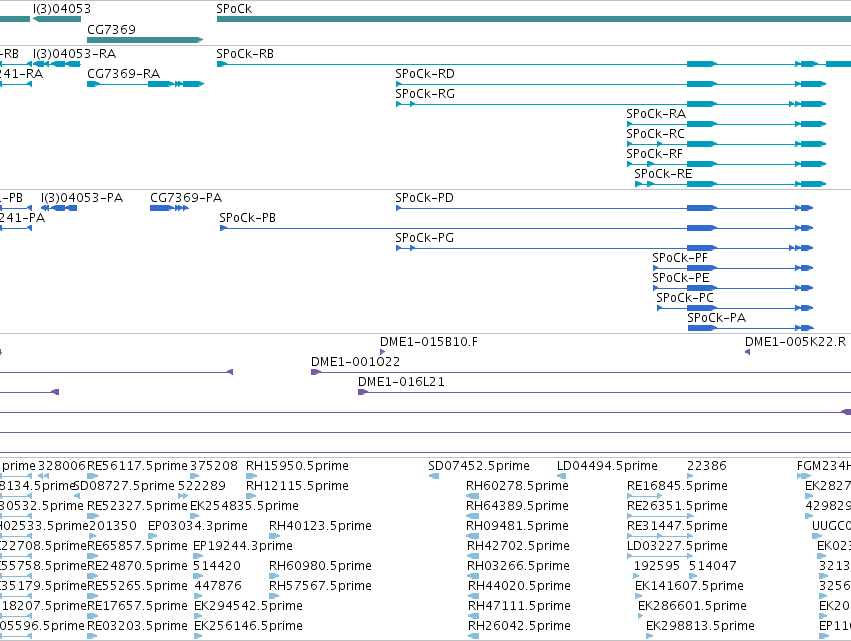Select the SPoCk gene bar
851x641 pixels.
click(x=534, y=19)
